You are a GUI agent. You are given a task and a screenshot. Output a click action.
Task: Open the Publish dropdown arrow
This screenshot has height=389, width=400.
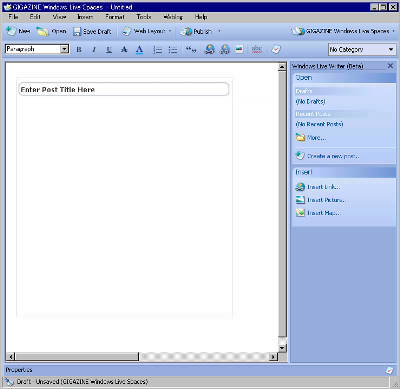(219, 31)
